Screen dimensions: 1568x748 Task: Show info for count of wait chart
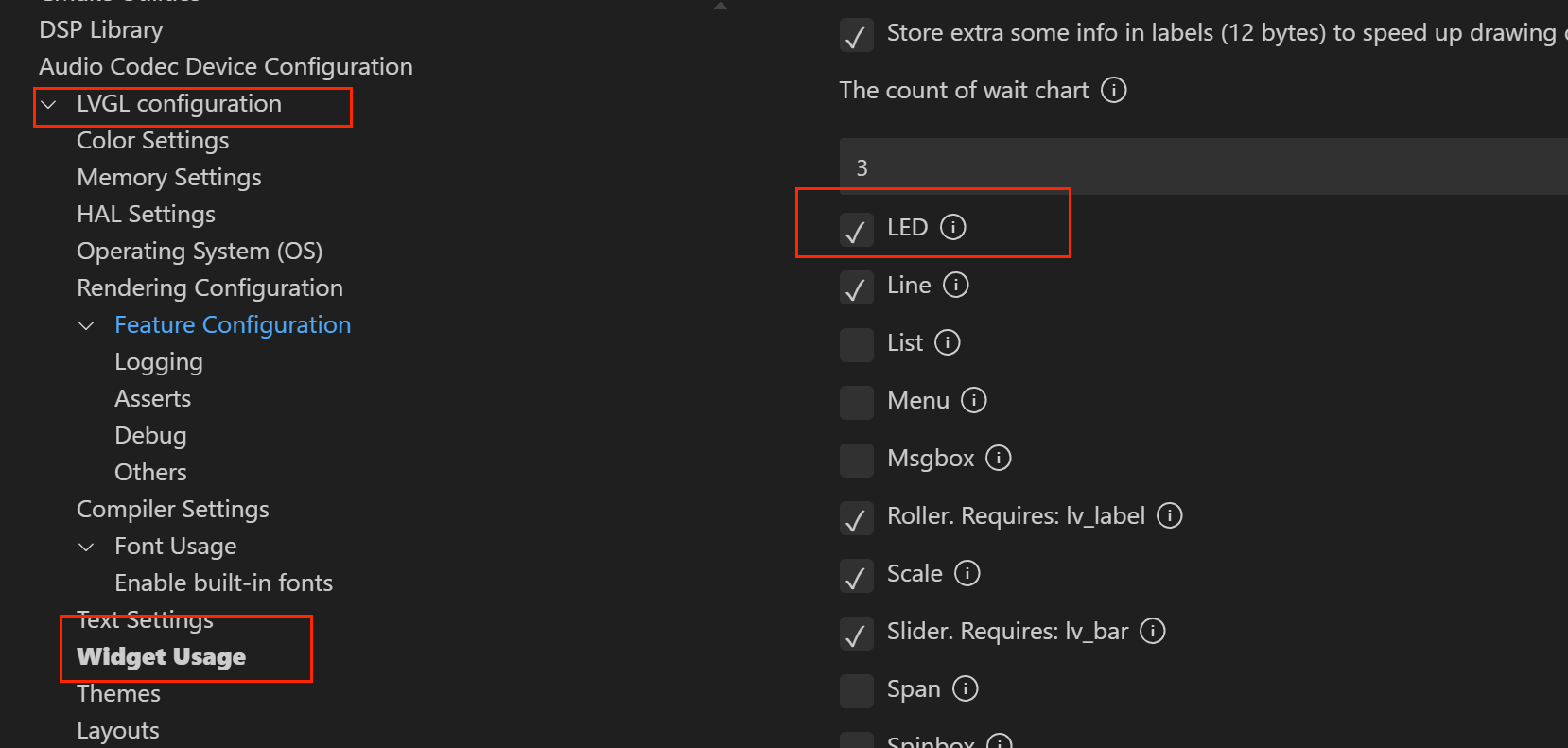pyautogui.click(x=1114, y=90)
